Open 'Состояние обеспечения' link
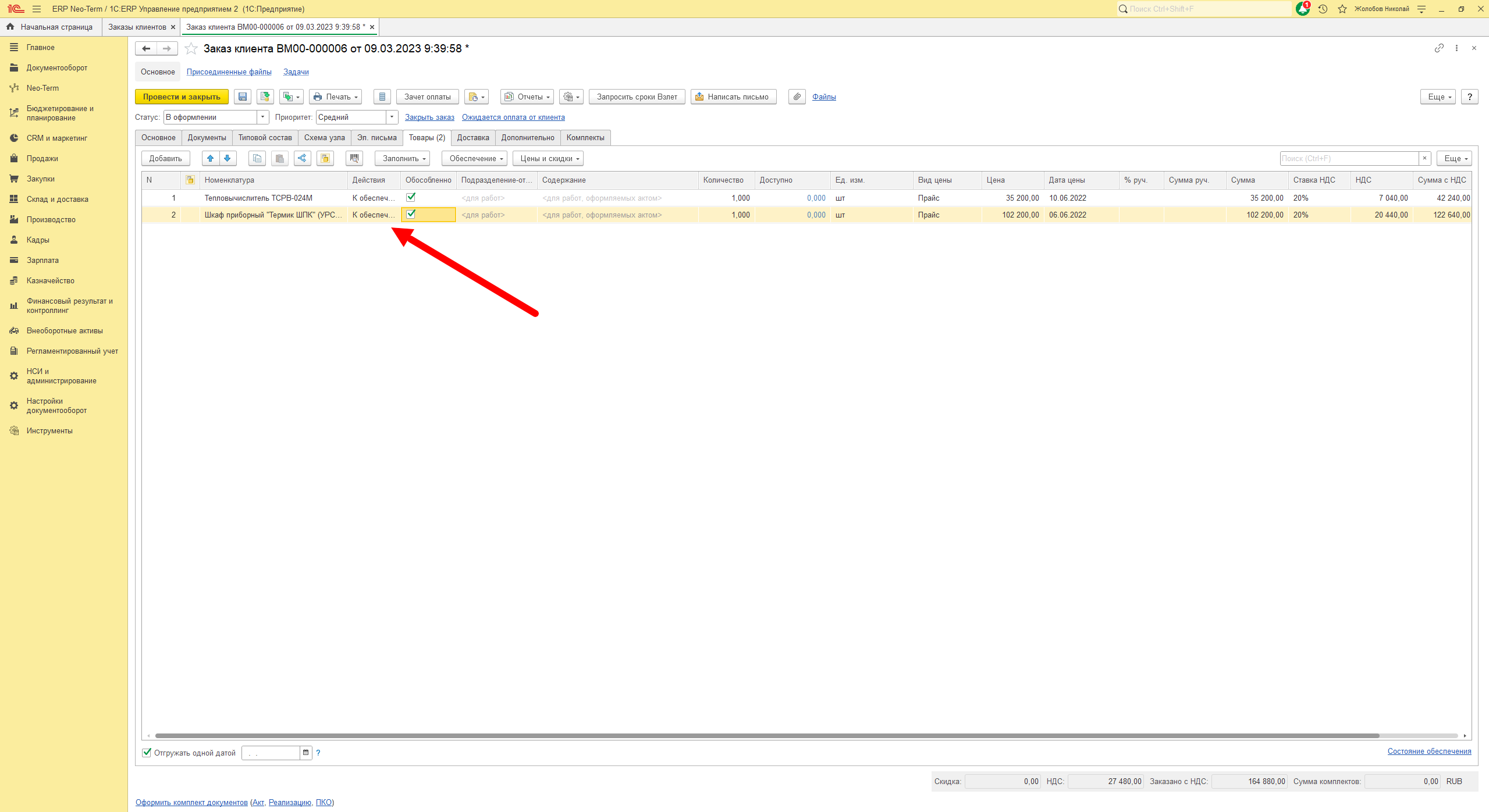The width and height of the screenshot is (1489, 812). pyautogui.click(x=1429, y=751)
